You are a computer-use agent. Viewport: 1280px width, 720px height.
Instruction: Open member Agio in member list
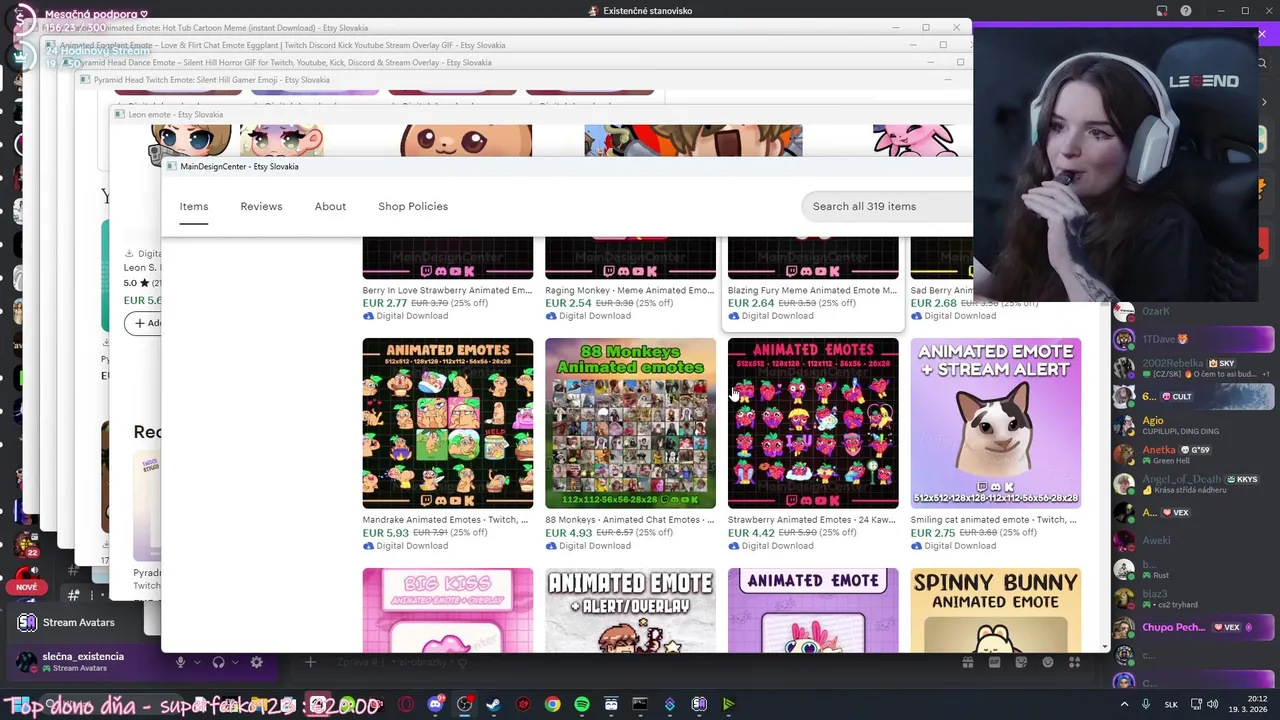click(1195, 426)
